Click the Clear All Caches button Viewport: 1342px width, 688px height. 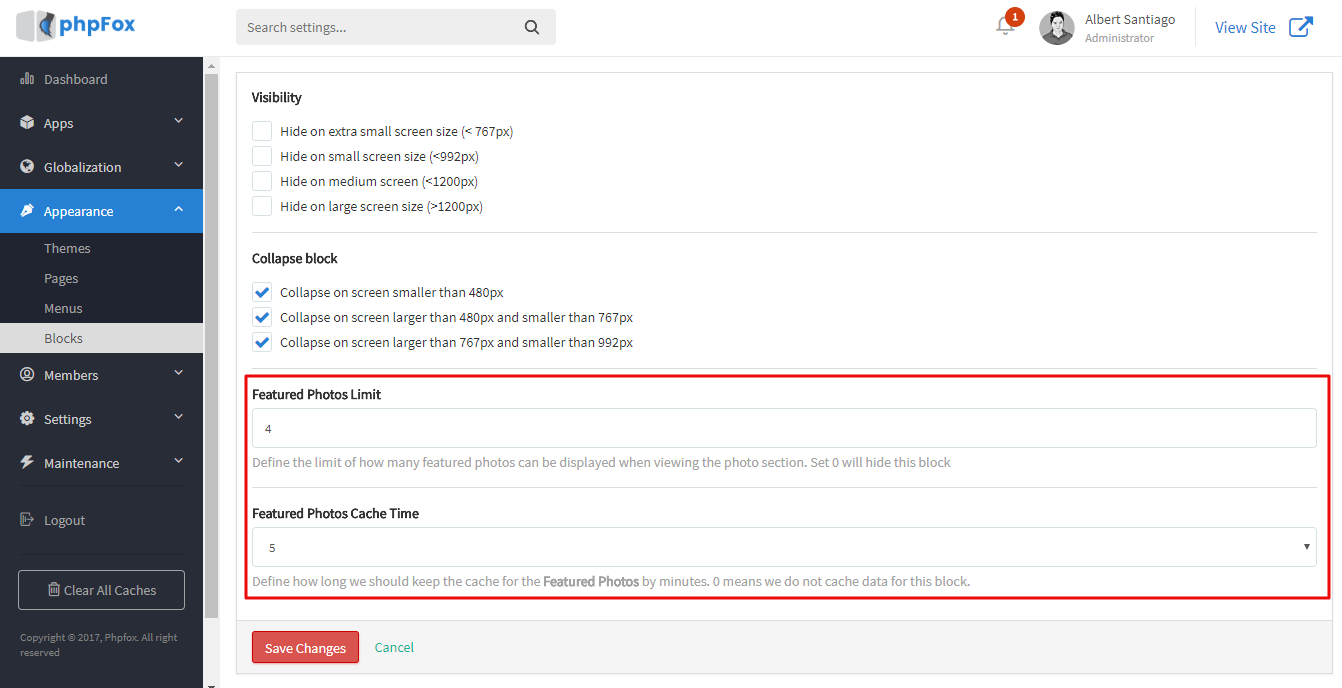tap(101, 590)
